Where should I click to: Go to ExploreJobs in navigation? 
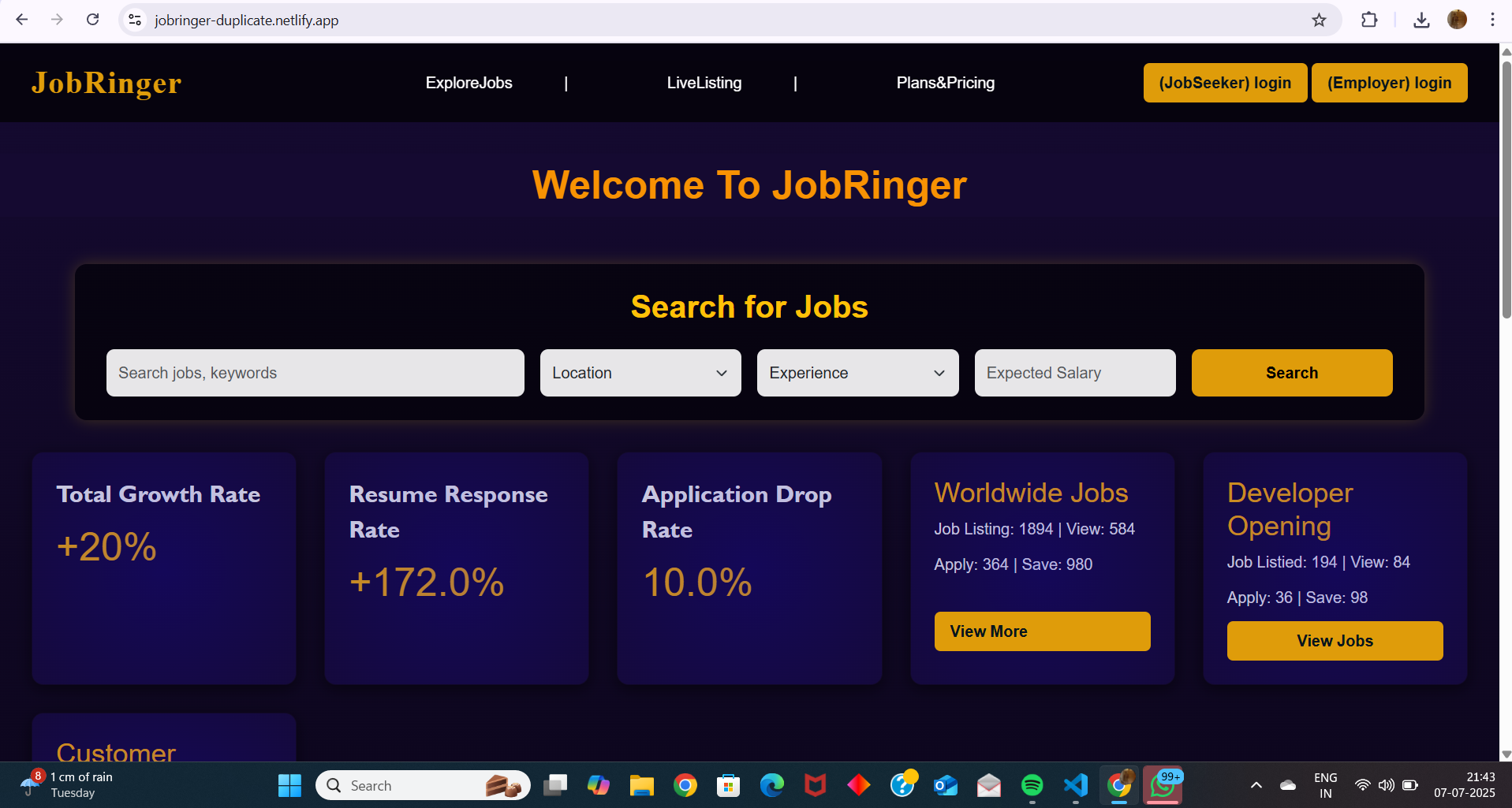pos(469,83)
